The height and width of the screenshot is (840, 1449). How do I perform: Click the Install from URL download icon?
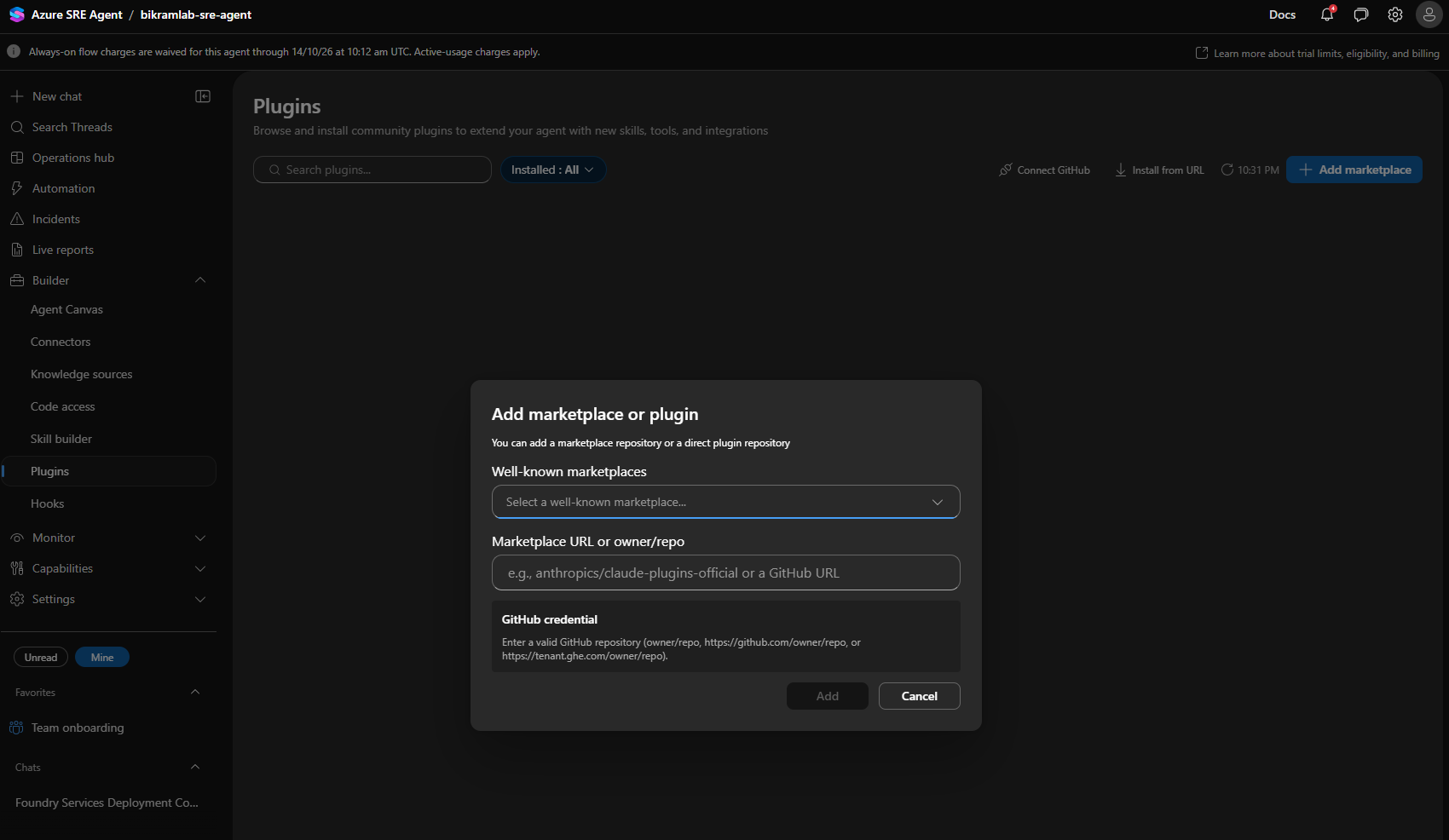[x=1121, y=170]
